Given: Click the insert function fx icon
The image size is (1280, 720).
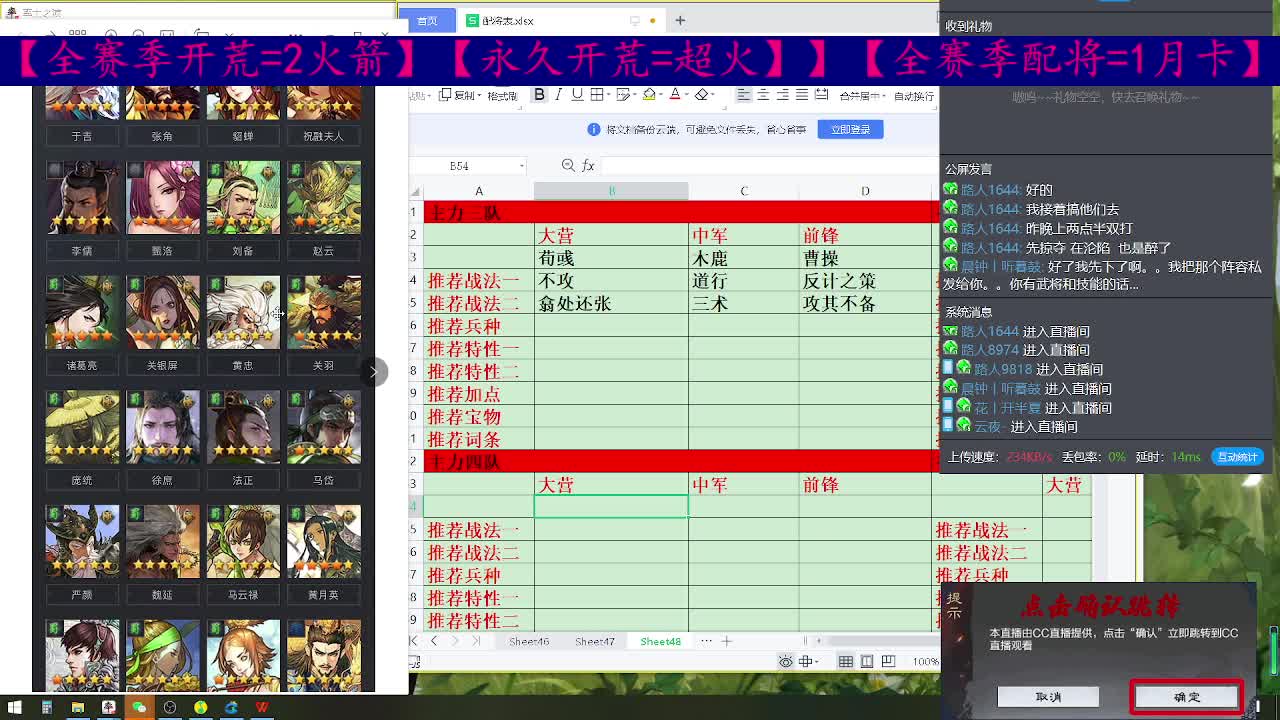Looking at the screenshot, I should [x=588, y=165].
